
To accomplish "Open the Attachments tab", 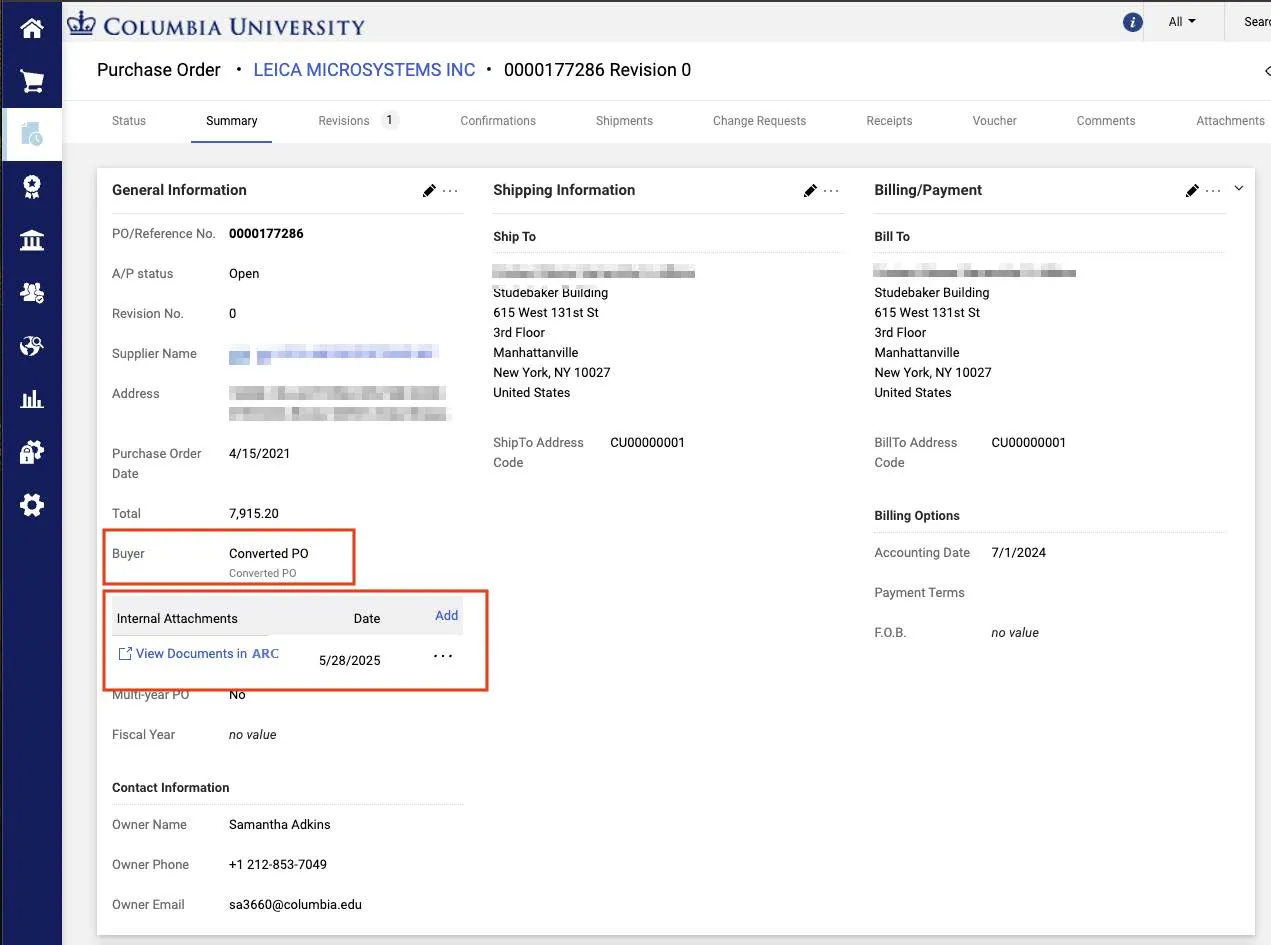I will point(1230,121).
